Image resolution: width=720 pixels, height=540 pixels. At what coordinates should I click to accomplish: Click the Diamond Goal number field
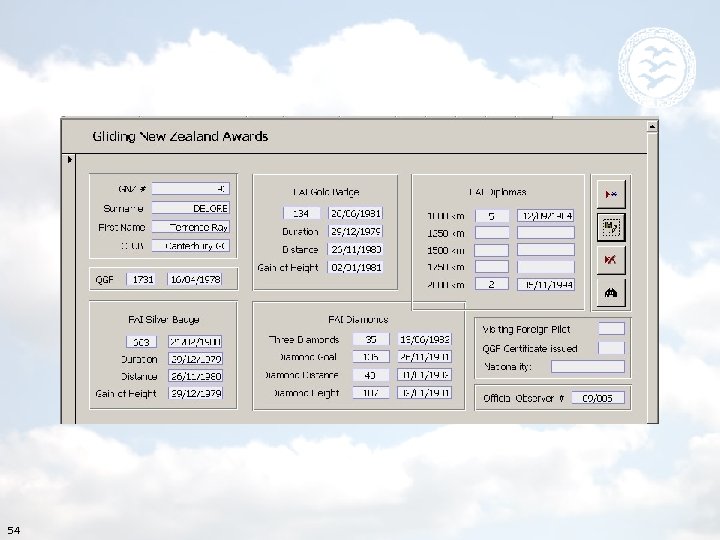(371, 357)
